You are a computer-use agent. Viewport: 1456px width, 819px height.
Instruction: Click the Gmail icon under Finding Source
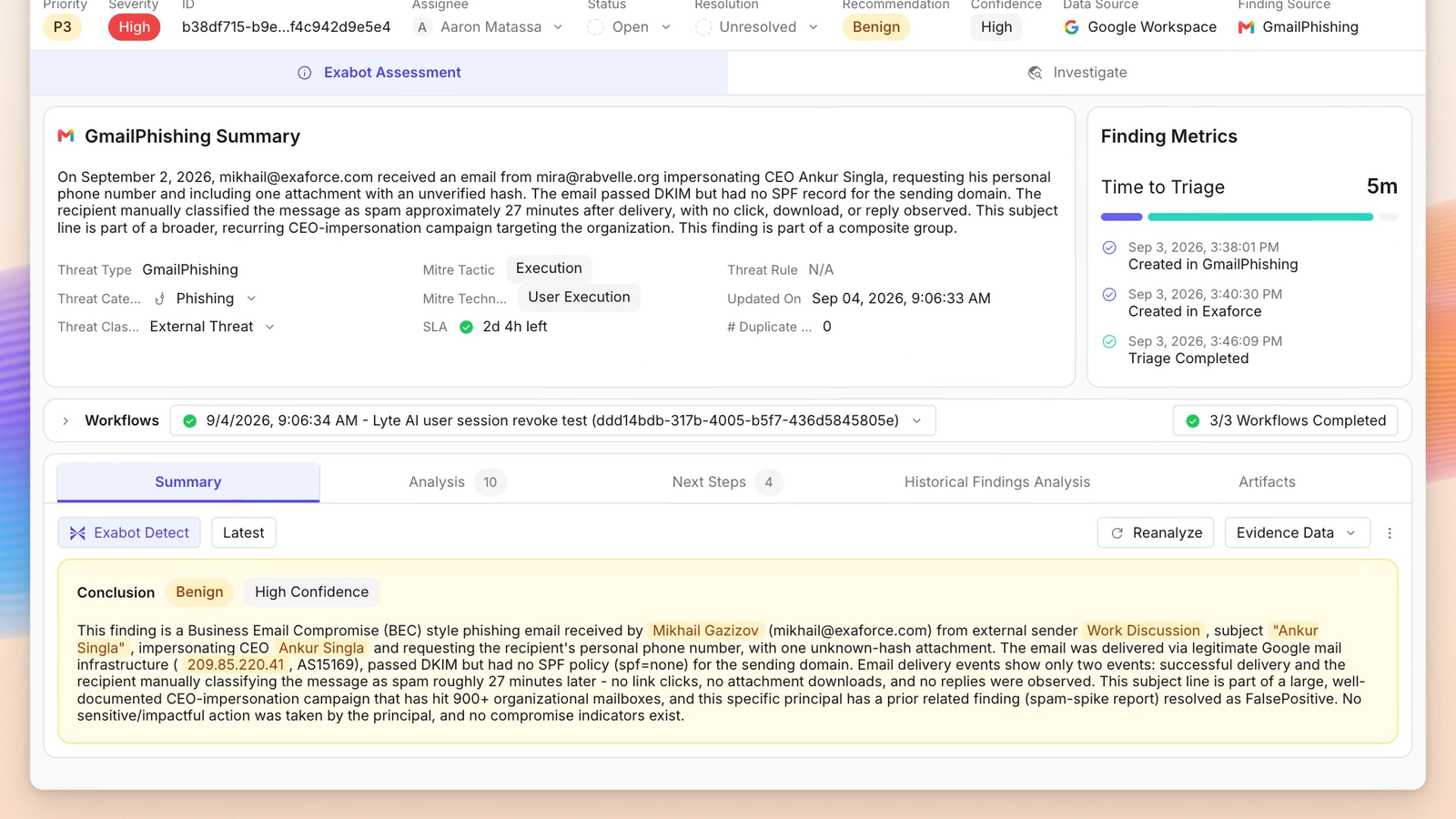(1246, 27)
